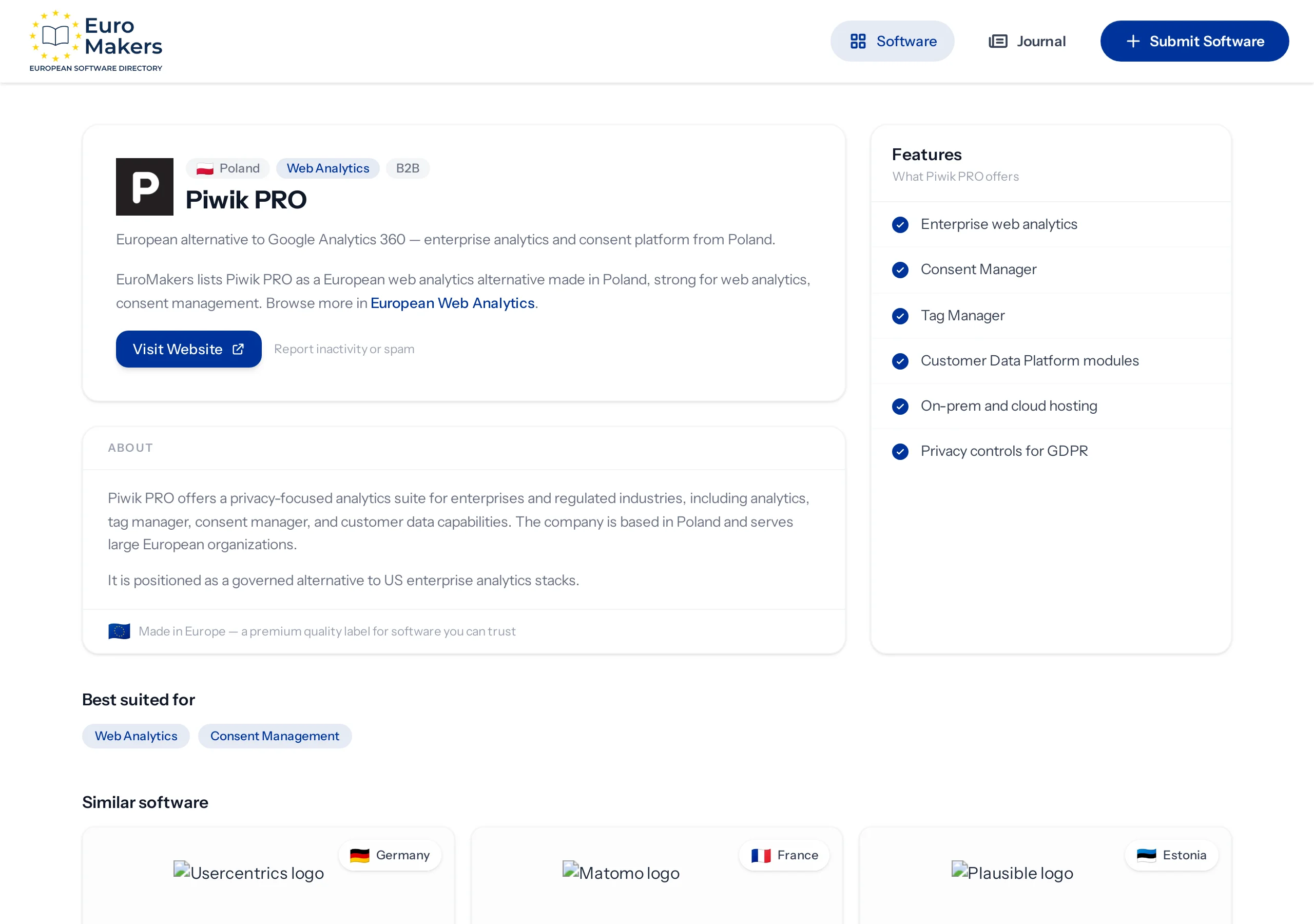Click the Germany flag on Usercentrics card
Screen dimensions: 1314x924
coord(359,855)
